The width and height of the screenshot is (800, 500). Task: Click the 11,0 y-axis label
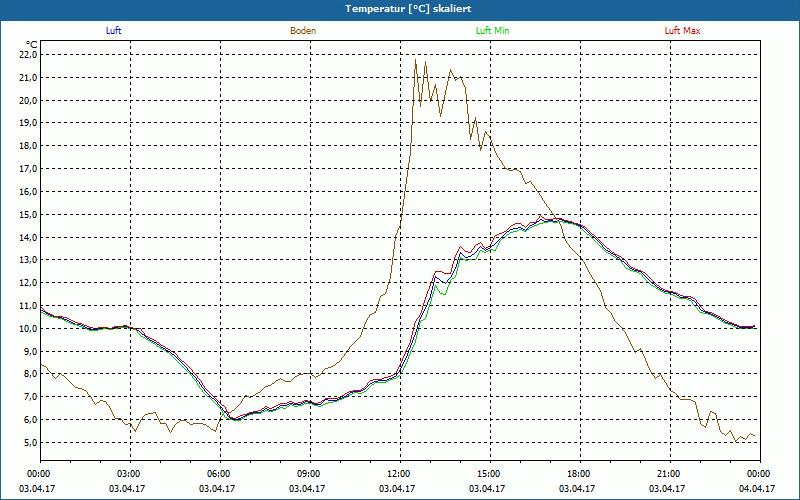[x=29, y=306]
